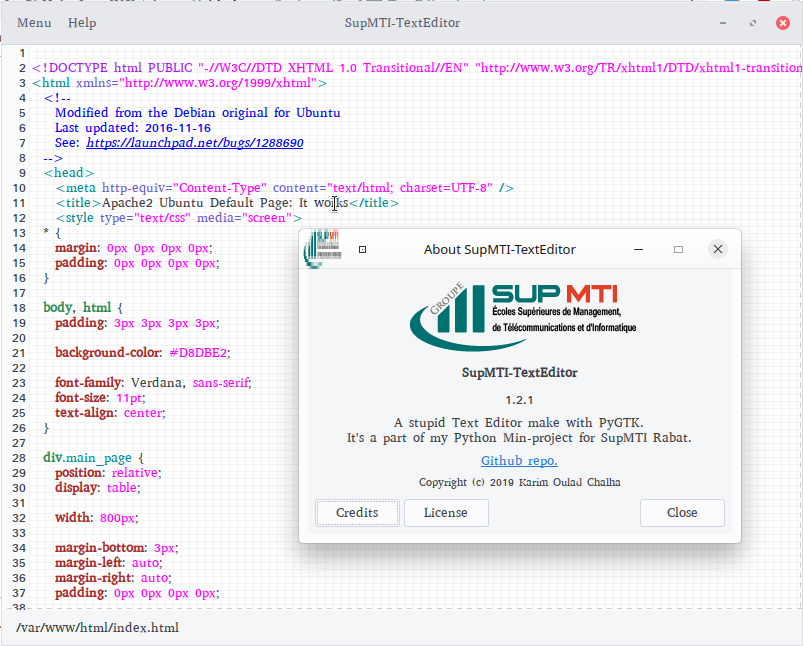Screen dimensions: 803x646
Task: Close the main SupMTI-TextEditor window
Action: tap(783, 23)
